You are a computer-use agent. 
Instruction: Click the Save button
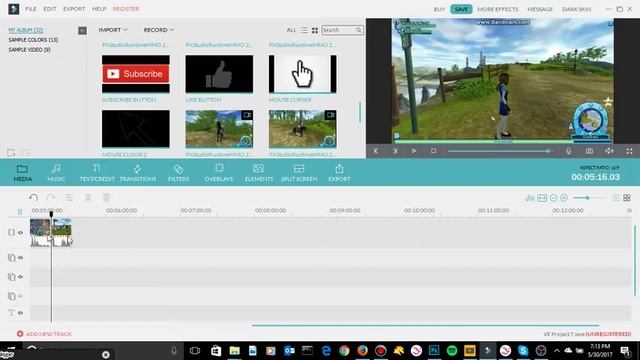(461, 9)
